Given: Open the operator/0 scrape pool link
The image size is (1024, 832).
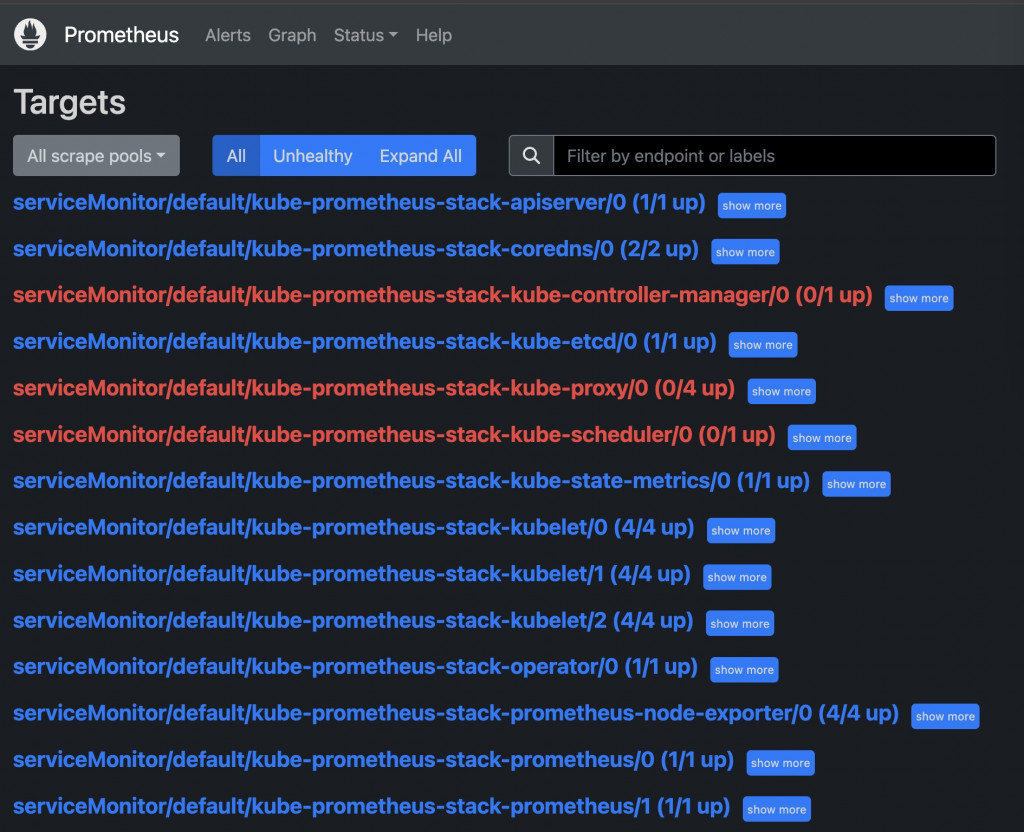Looking at the screenshot, I should tap(355, 667).
